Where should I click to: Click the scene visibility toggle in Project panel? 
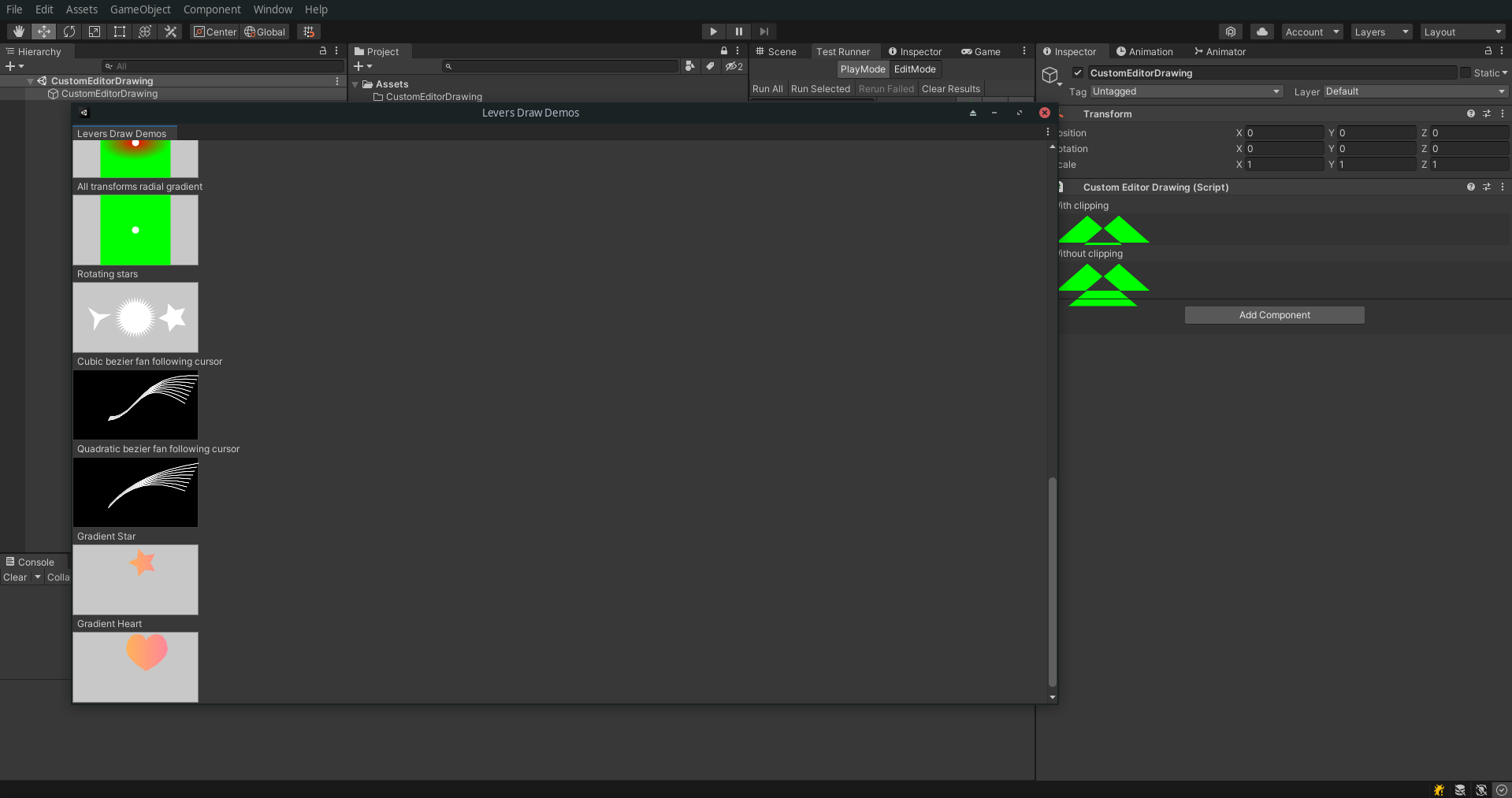pyautogui.click(x=733, y=66)
